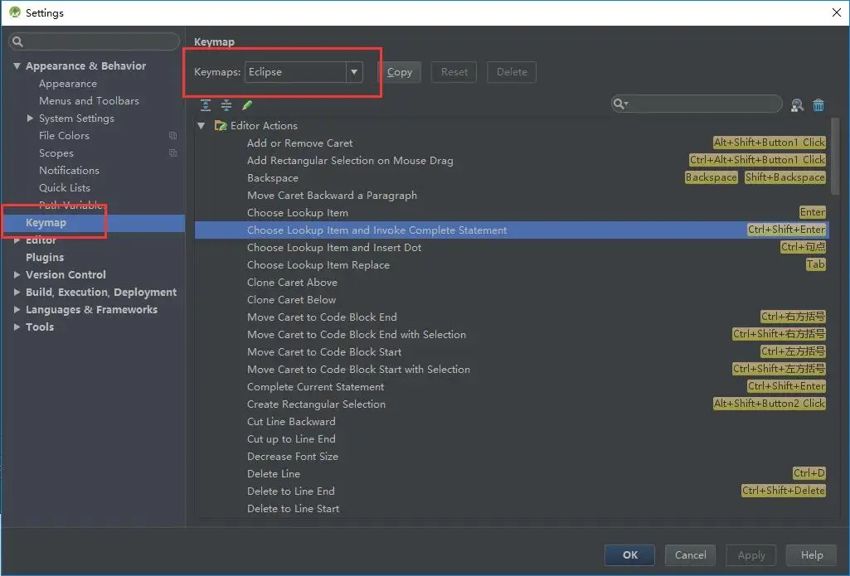Click the Cancel button
Screen dimensions: 850x576
pyautogui.click(x=691, y=555)
